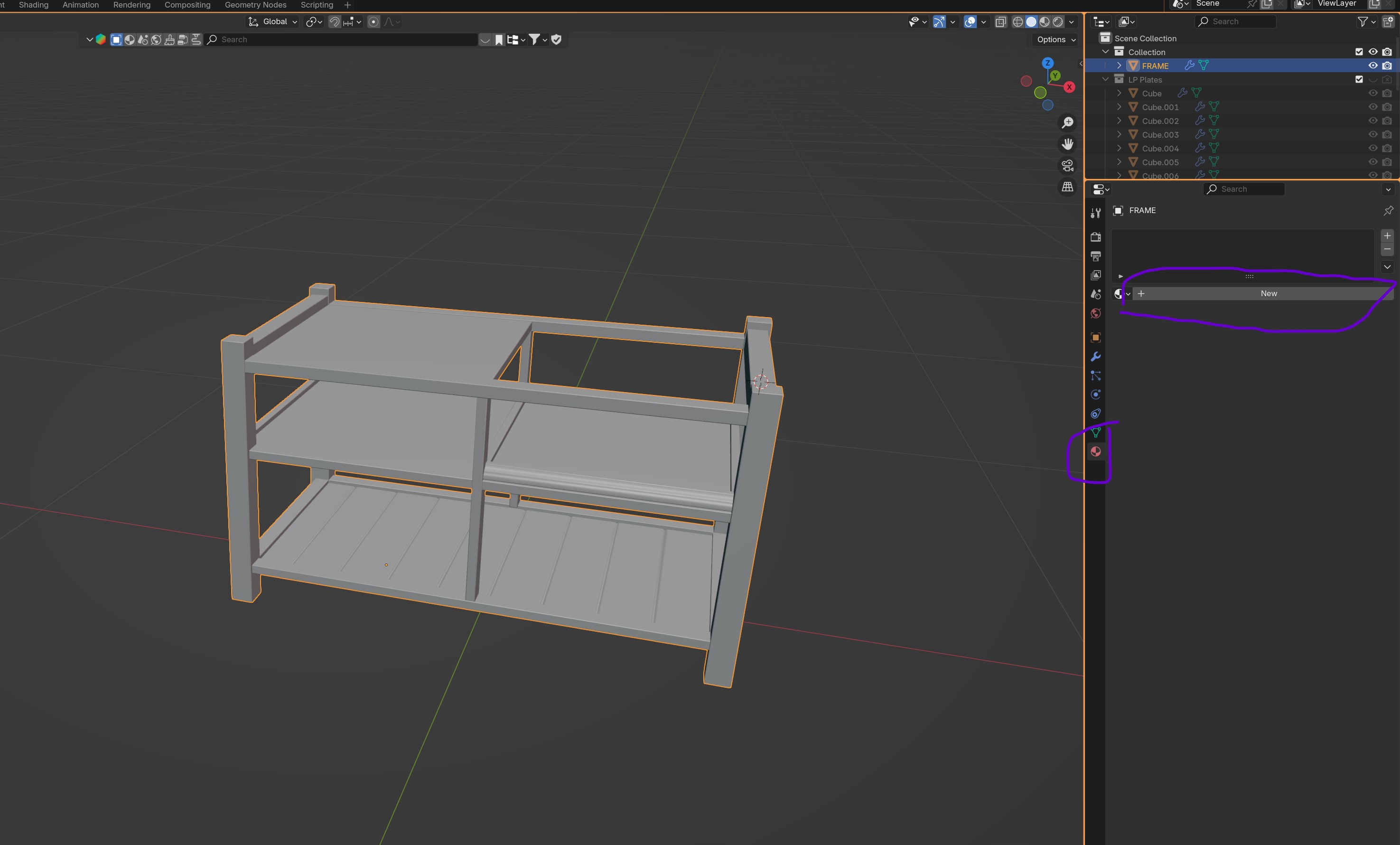Switch perspective/orthographic with the grid gizmo
The height and width of the screenshot is (845, 1400).
(x=1068, y=187)
